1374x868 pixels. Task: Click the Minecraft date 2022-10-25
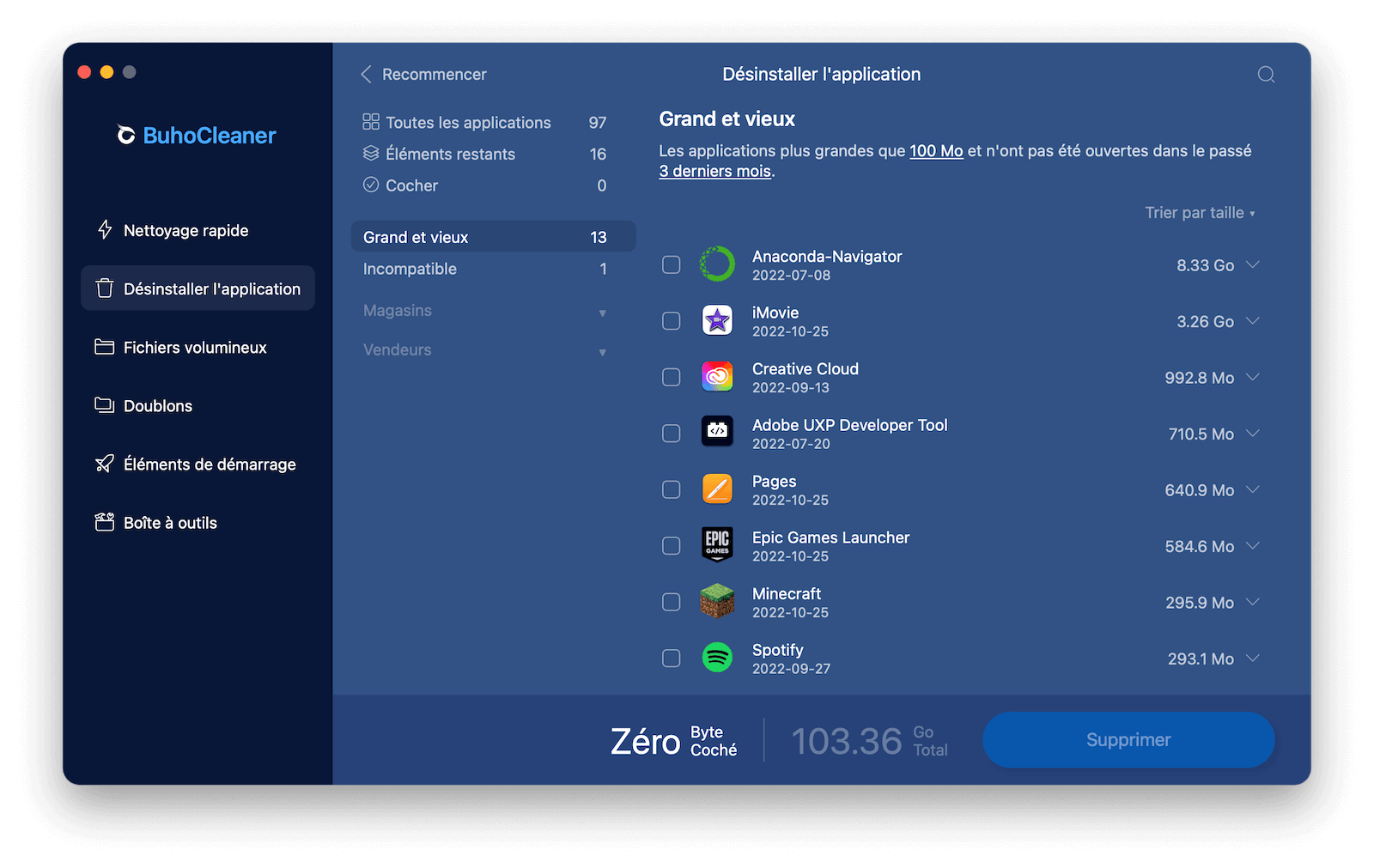click(x=790, y=612)
